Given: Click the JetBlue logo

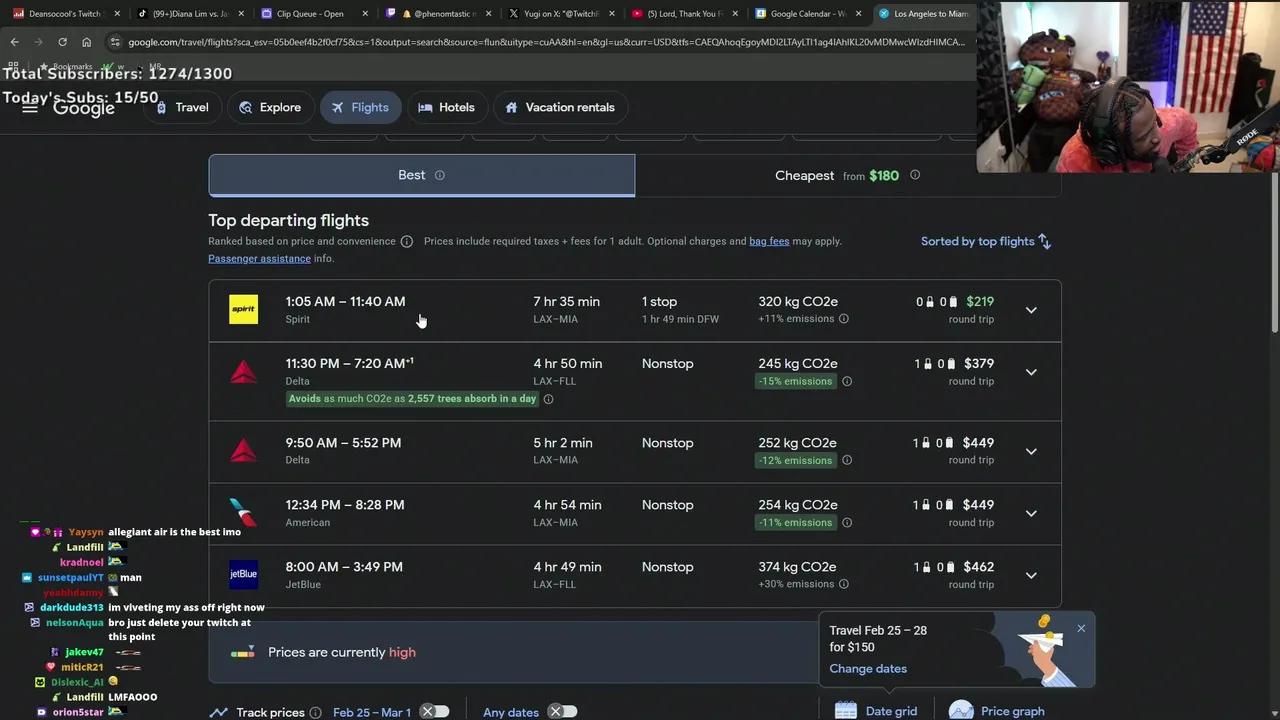Looking at the screenshot, I should [243, 575].
